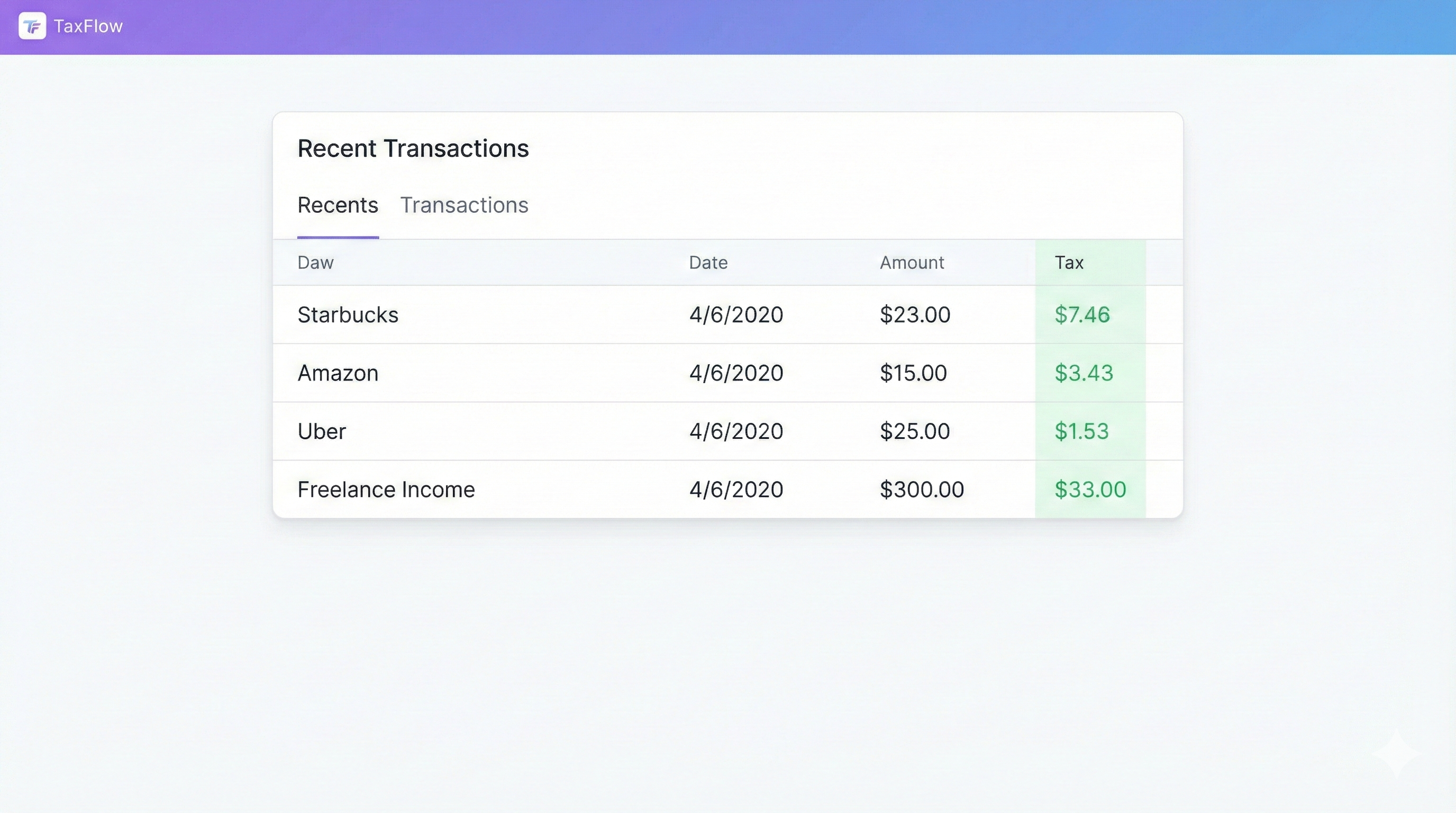This screenshot has width=1456, height=813.
Task: Select the Recents tab
Action: [x=337, y=205]
